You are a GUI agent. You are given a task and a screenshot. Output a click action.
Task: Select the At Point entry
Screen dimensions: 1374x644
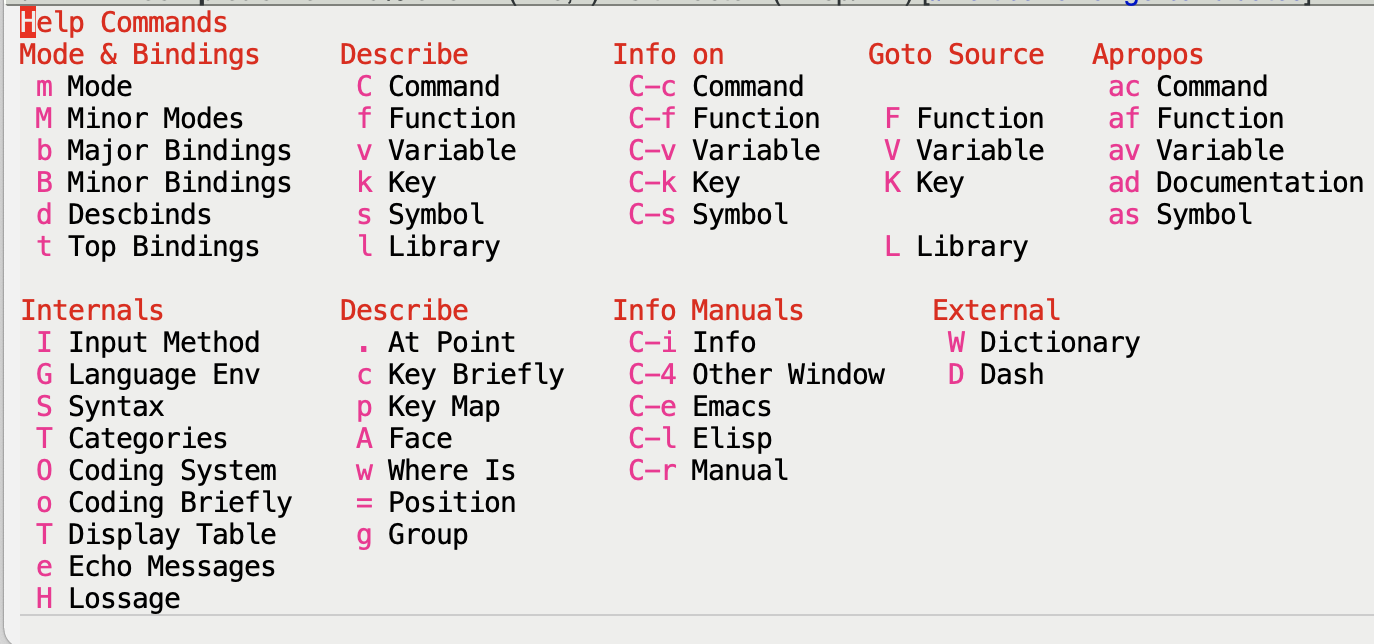coord(451,343)
